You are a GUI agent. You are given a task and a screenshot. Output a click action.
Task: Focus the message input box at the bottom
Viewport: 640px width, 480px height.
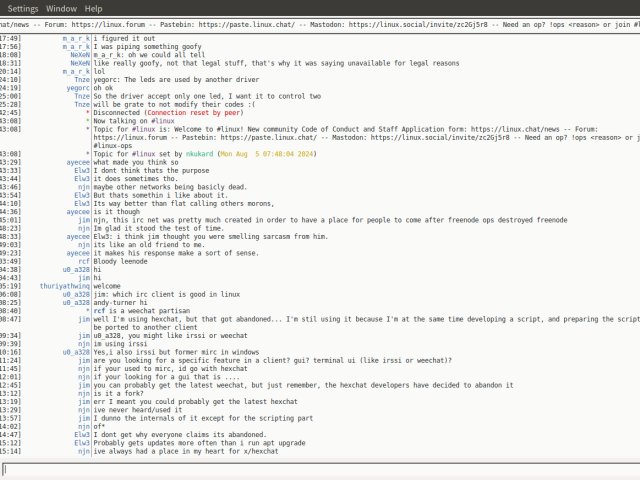coord(320,469)
